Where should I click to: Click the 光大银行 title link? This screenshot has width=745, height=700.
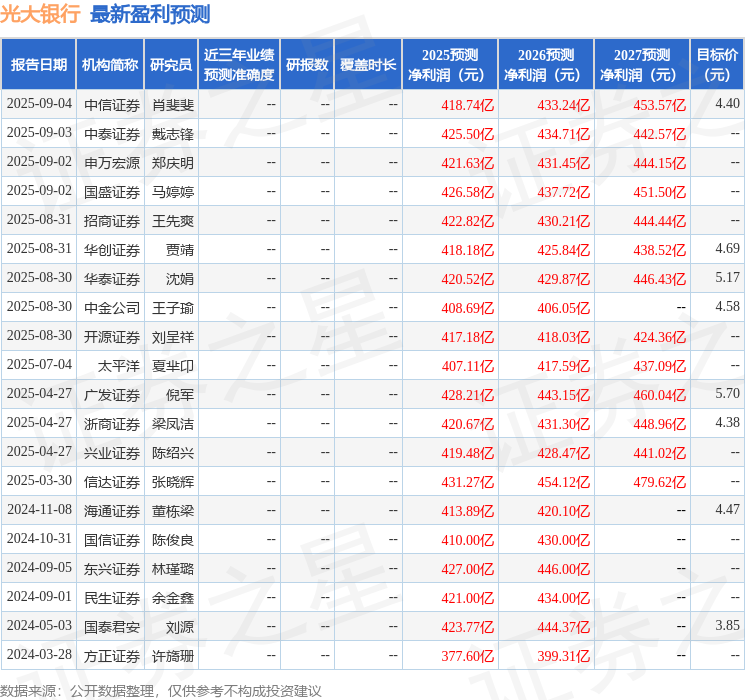click(x=41, y=14)
